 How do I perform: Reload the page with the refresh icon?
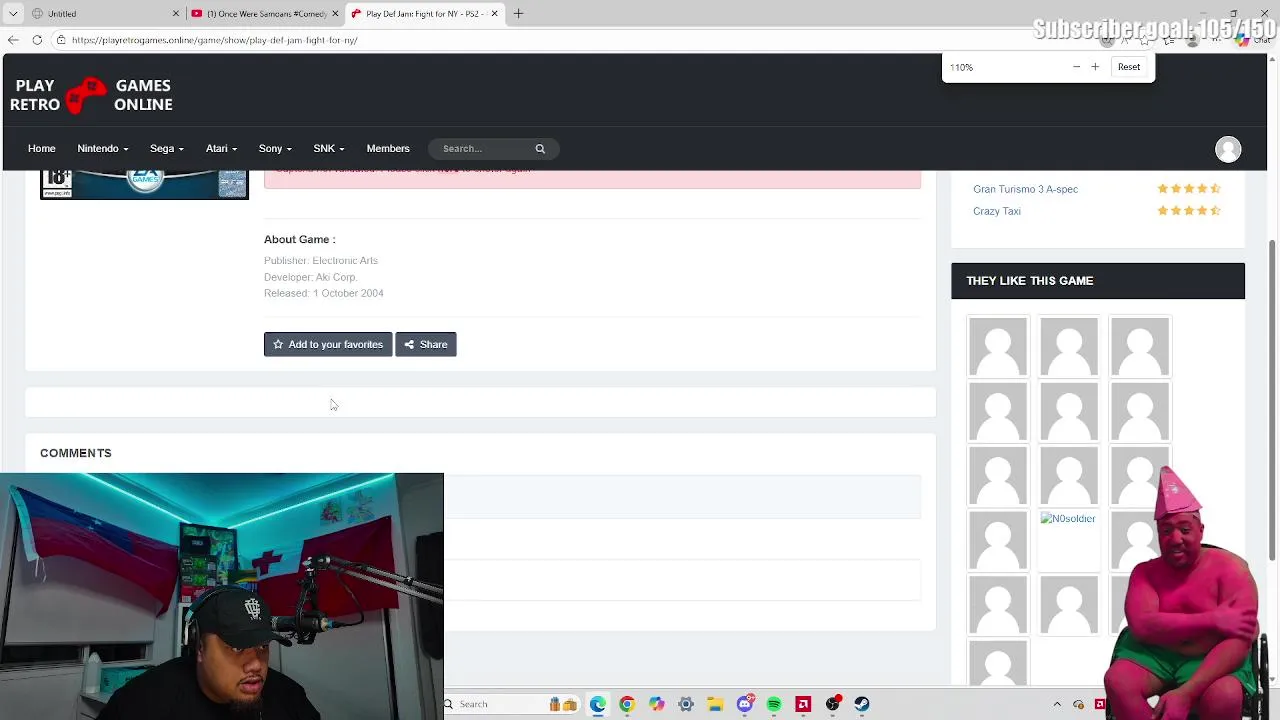(37, 40)
